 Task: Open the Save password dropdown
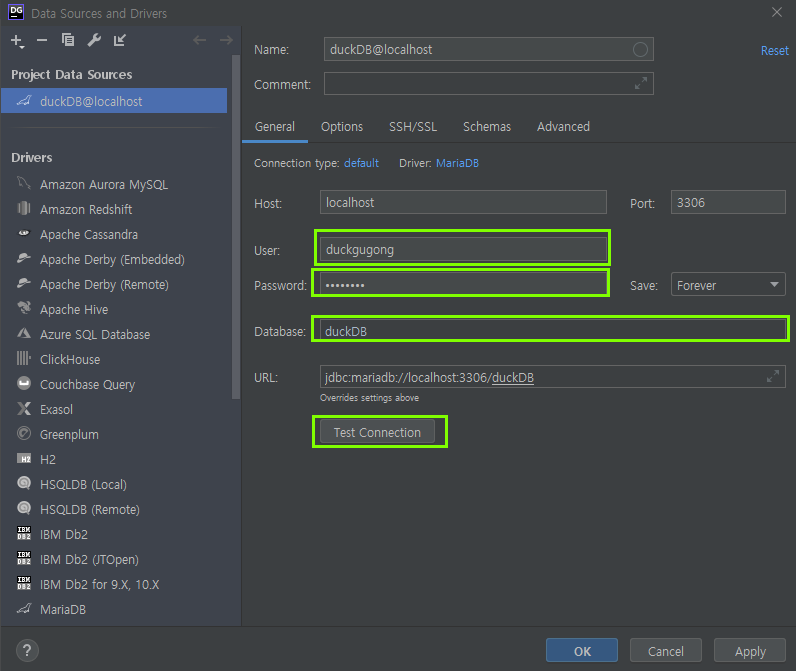(x=728, y=285)
